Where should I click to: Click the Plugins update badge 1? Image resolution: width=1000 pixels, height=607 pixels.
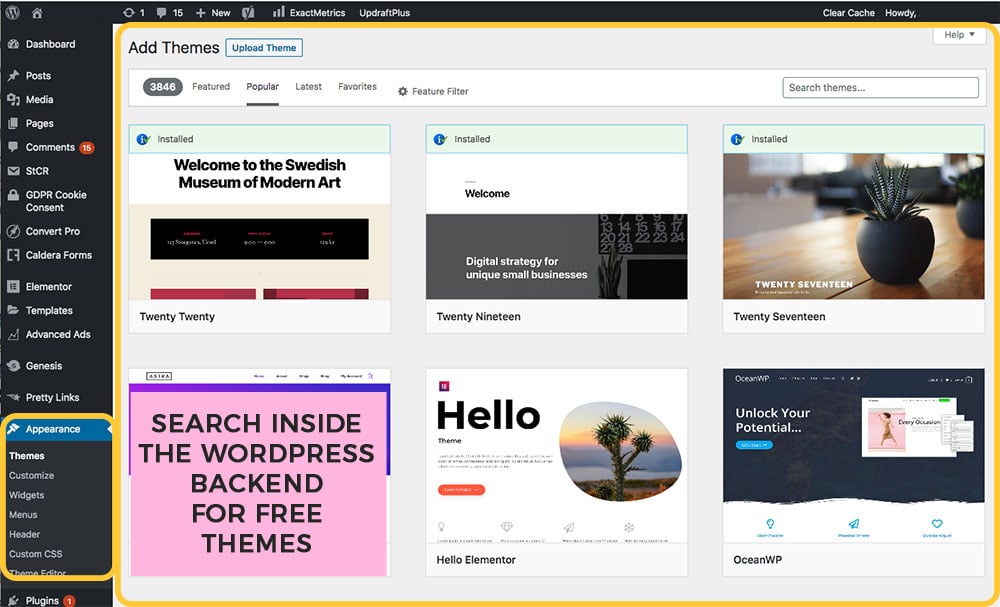pos(69,601)
